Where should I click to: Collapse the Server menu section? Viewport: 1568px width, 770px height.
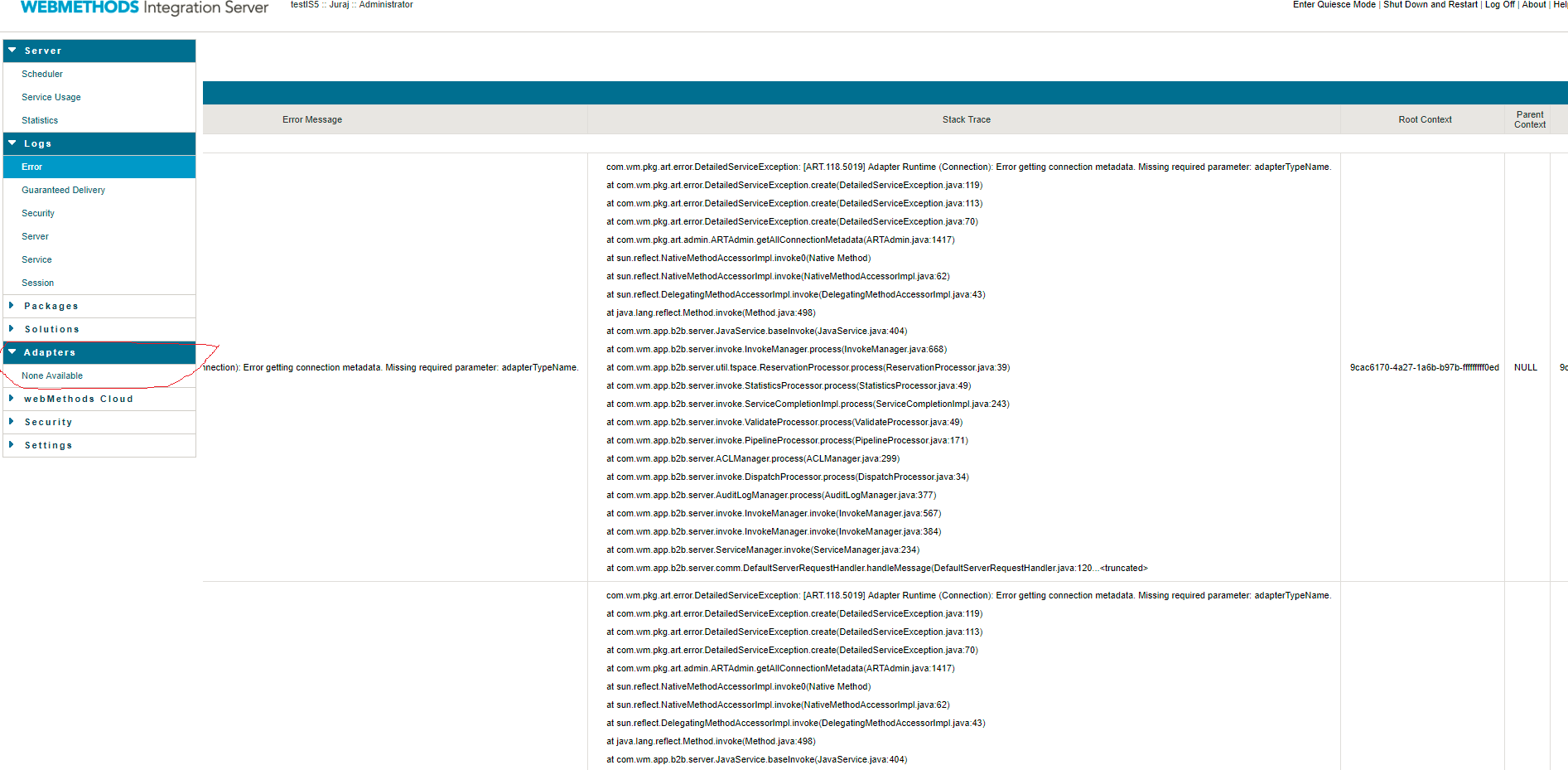click(x=99, y=51)
